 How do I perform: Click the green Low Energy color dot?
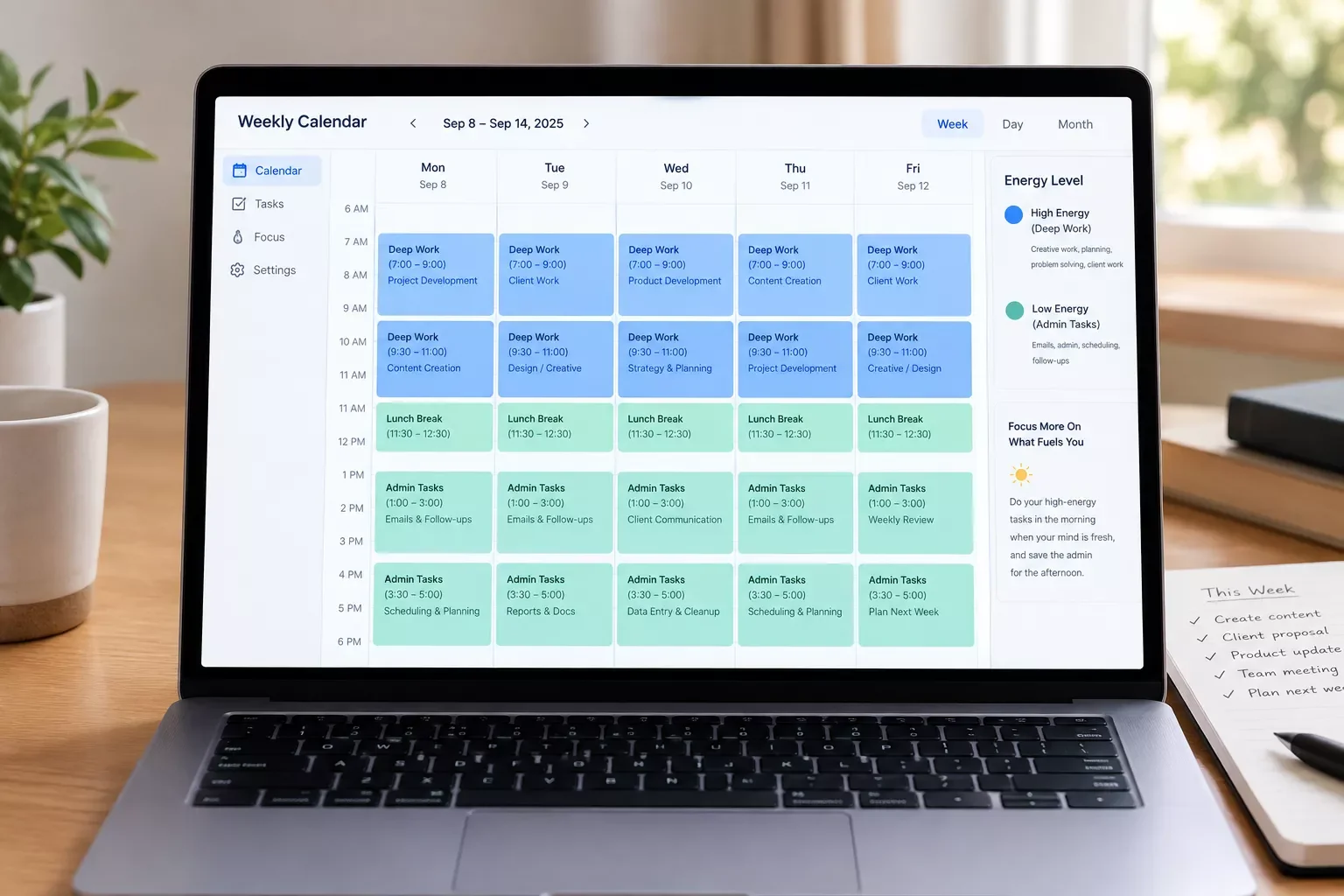(x=1014, y=310)
